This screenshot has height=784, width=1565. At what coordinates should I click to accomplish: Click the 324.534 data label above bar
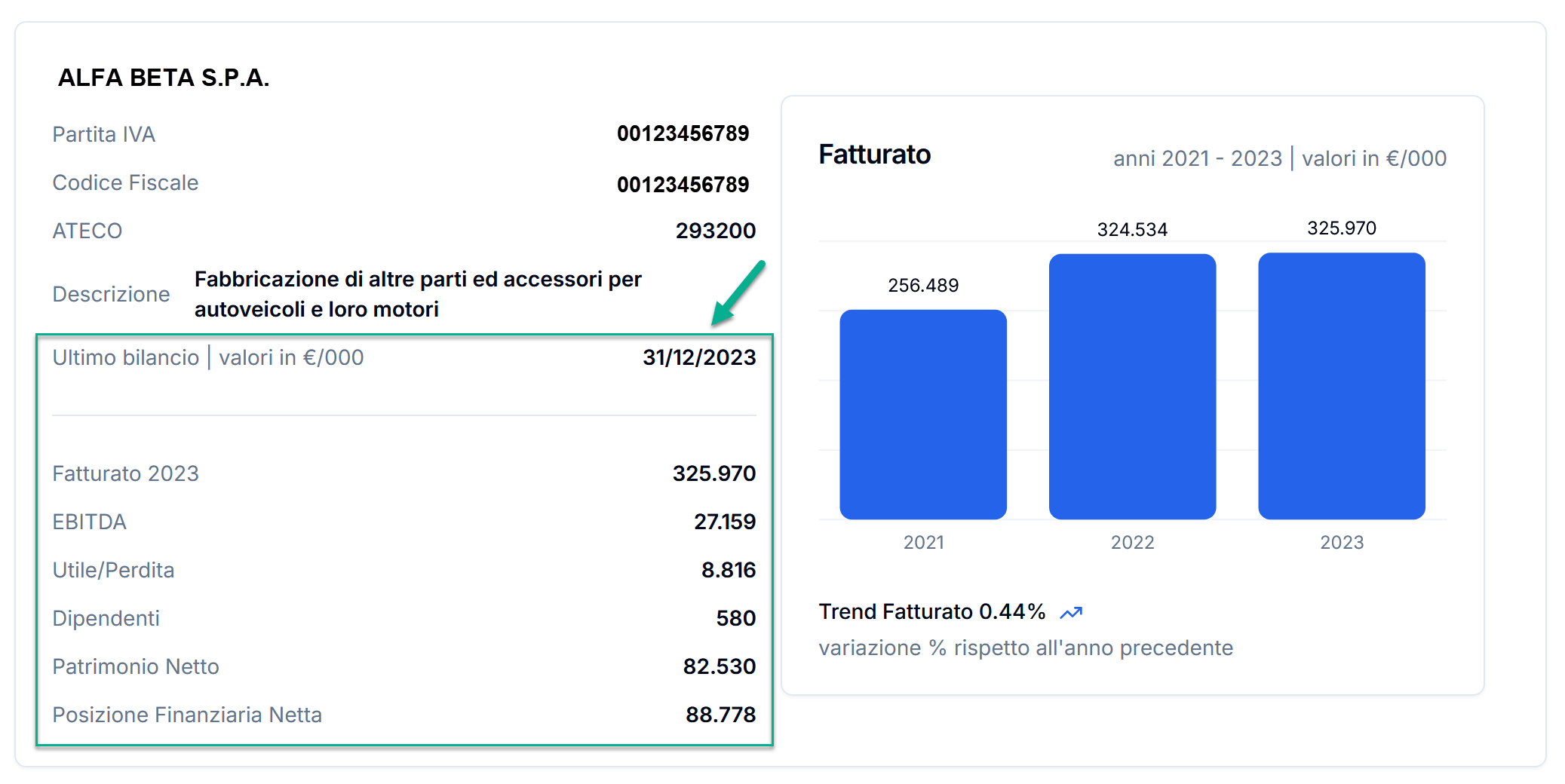pyautogui.click(x=1132, y=230)
